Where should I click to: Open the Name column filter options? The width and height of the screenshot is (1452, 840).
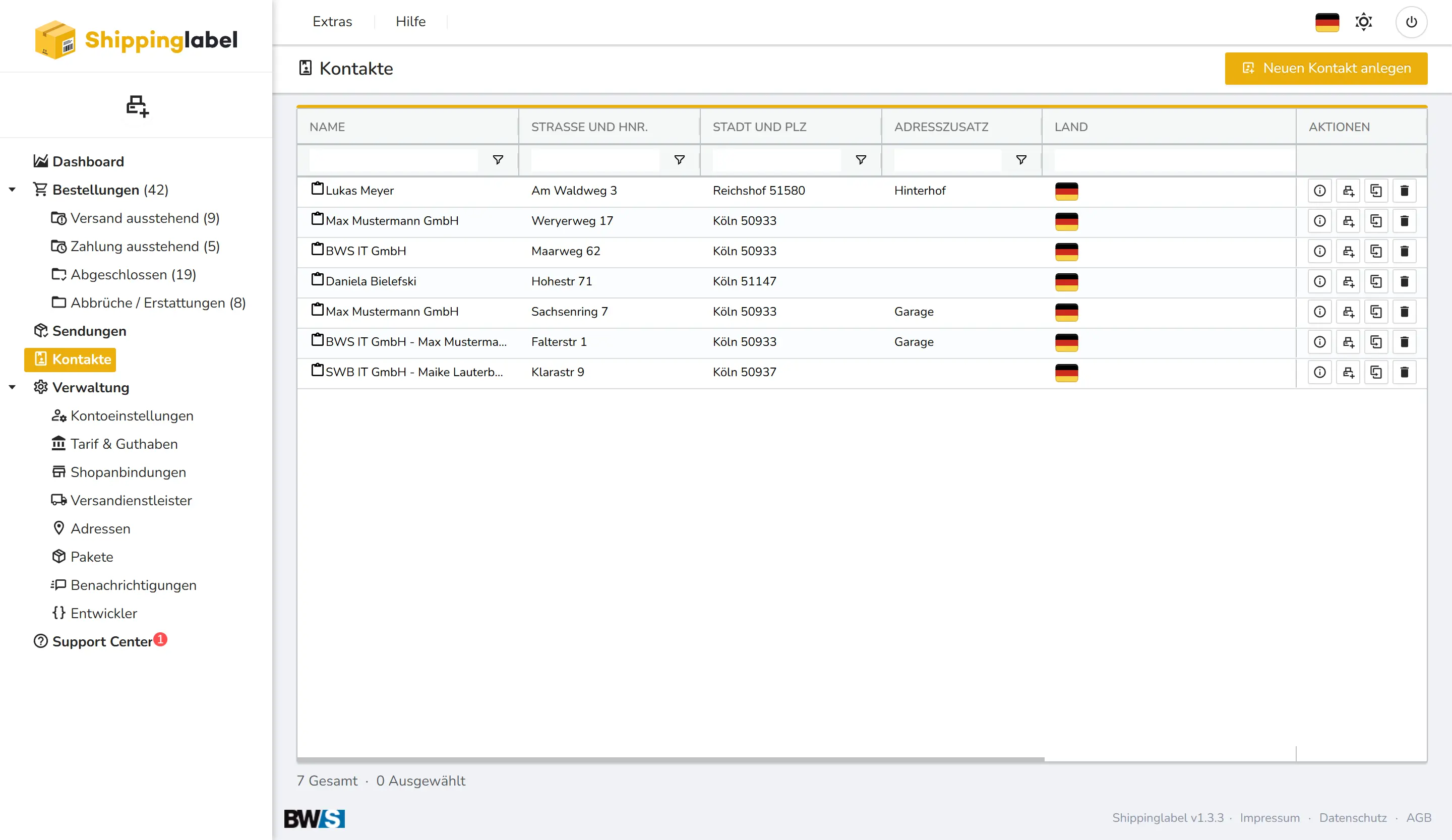pyautogui.click(x=498, y=160)
